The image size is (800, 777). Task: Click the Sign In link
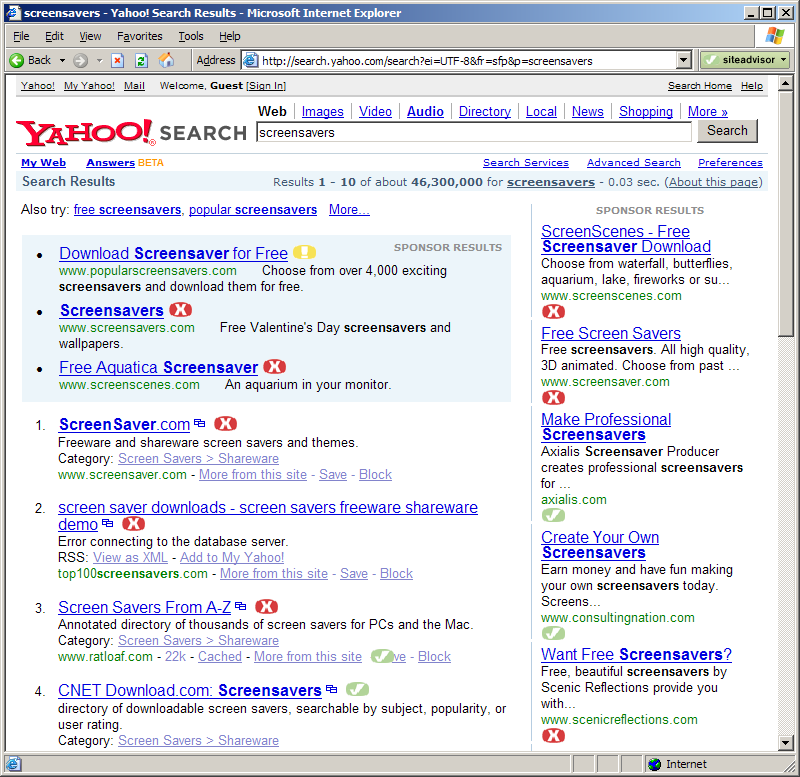[266, 86]
